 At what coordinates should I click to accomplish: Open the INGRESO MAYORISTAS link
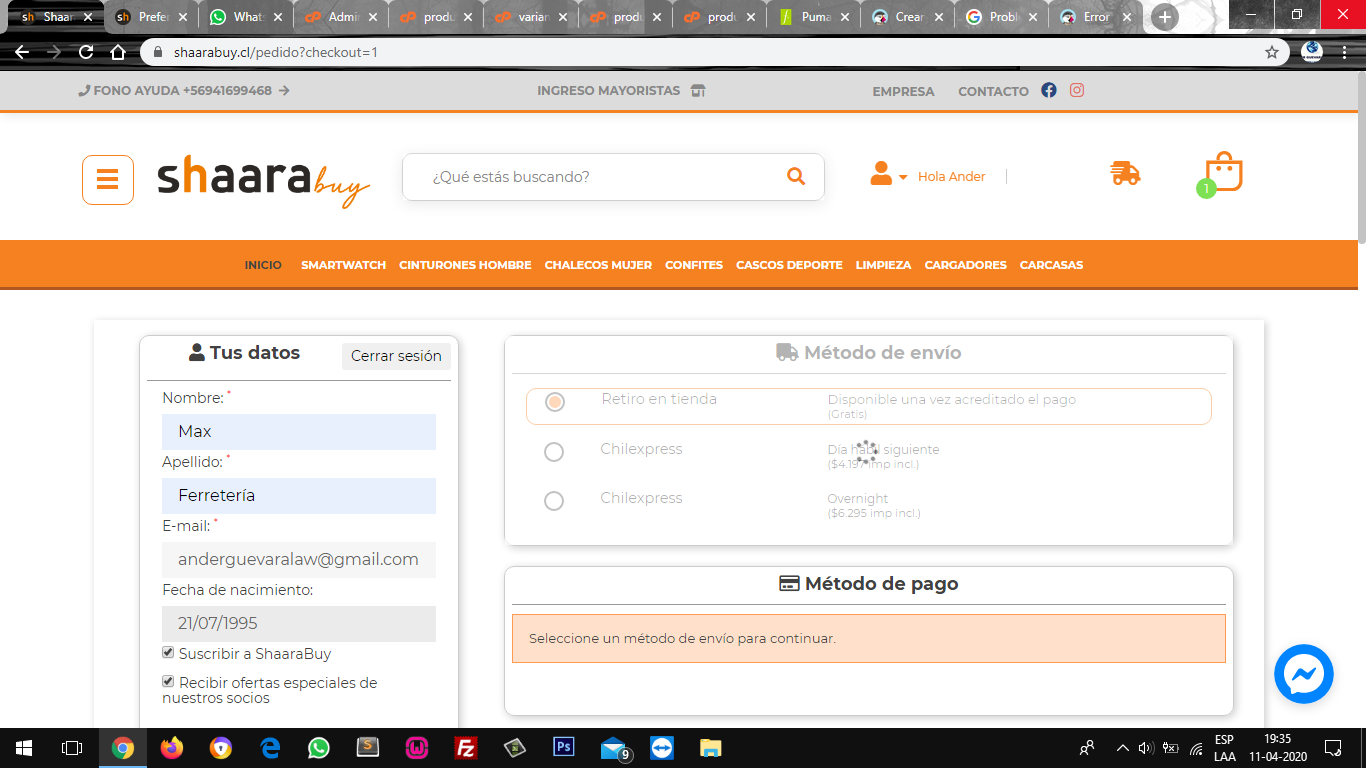pyautogui.click(x=608, y=91)
